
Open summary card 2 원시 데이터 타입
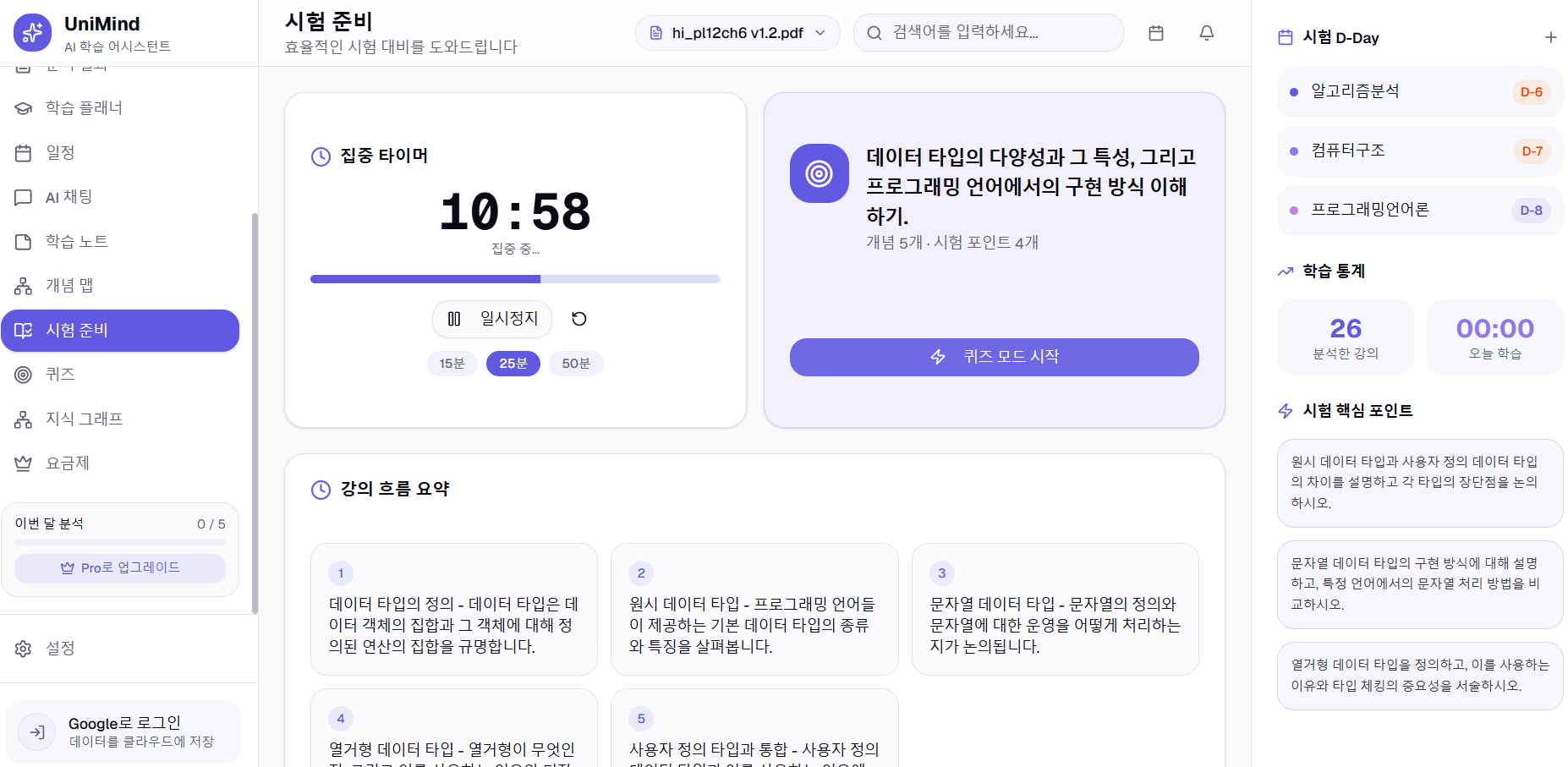[754, 609]
